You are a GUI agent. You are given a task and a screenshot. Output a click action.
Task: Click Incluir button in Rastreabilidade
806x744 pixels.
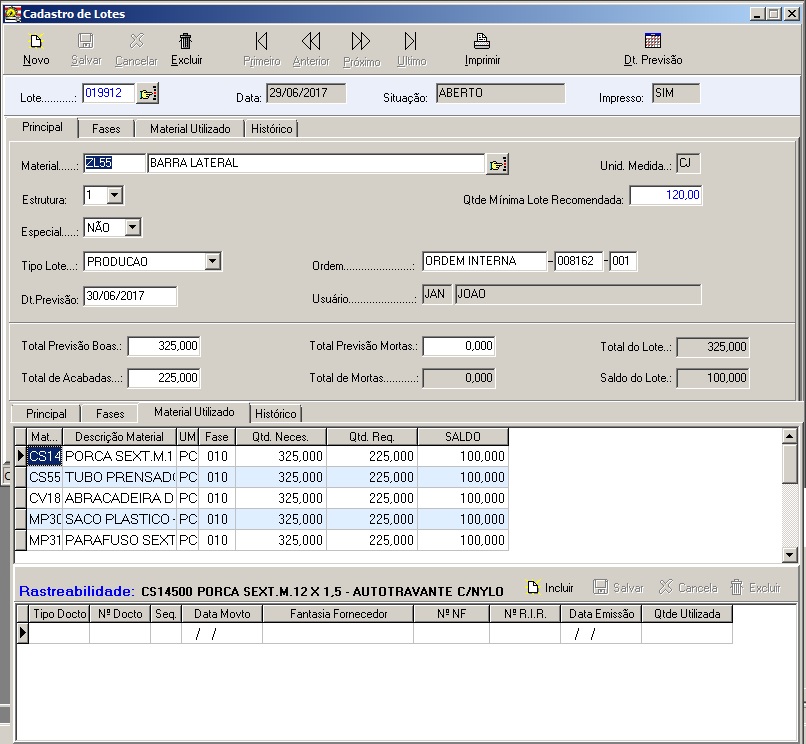550,588
